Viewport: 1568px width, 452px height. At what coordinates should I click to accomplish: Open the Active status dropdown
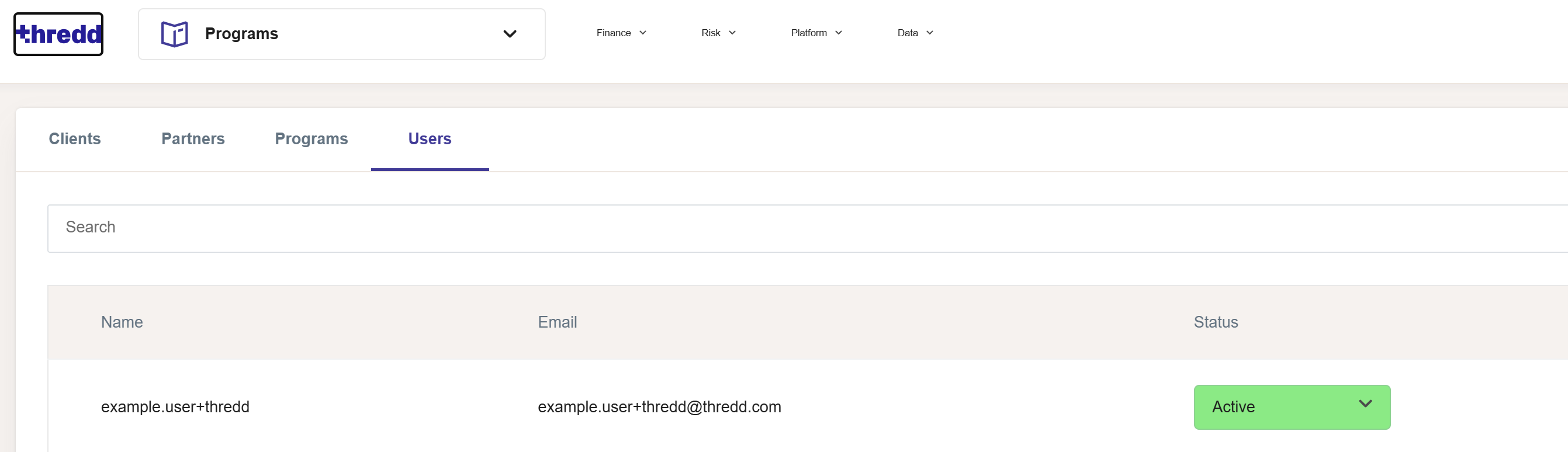[1292, 407]
